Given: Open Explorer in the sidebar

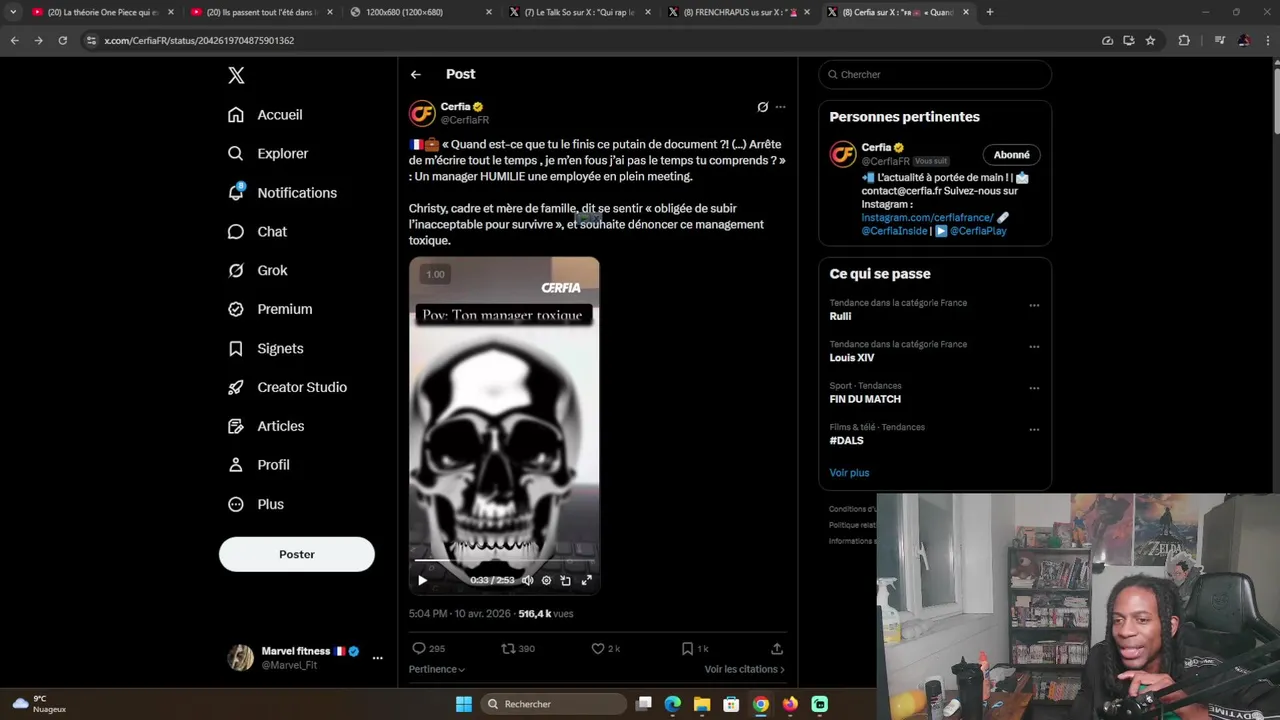Looking at the screenshot, I should 268,154.
